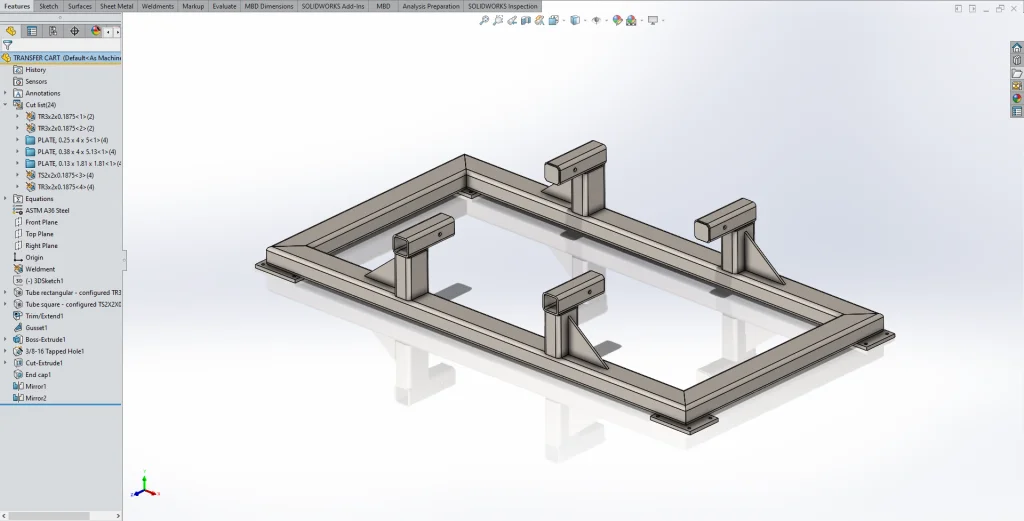1024x521 pixels.
Task: Activate the Zoom to Area tool
Action: point(498,20)
